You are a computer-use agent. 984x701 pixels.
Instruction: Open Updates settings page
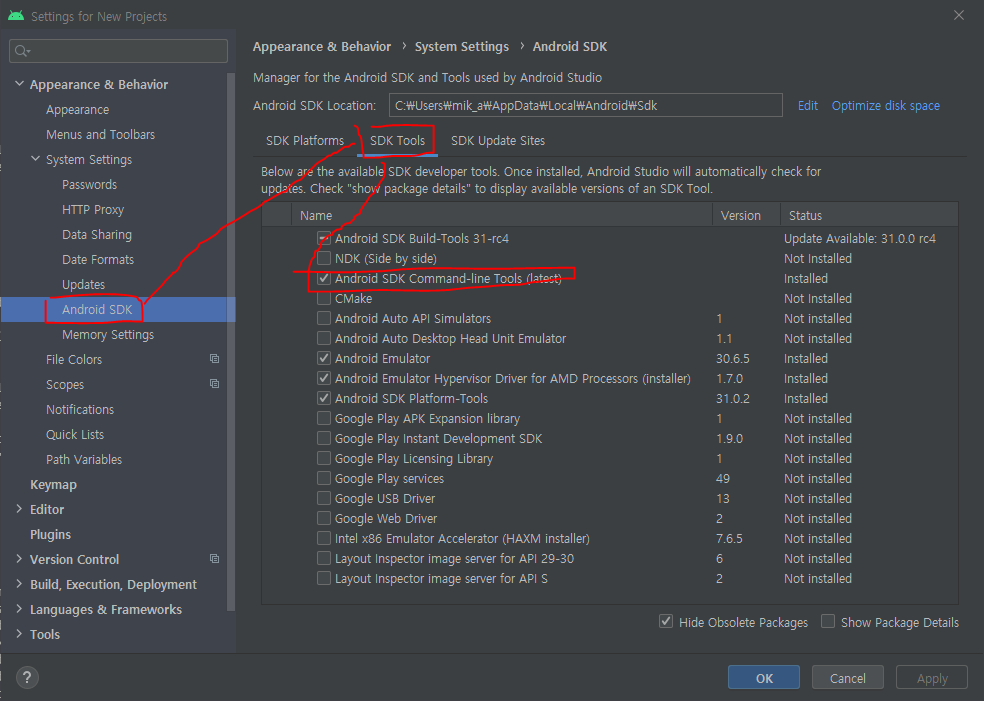(83, 284)
